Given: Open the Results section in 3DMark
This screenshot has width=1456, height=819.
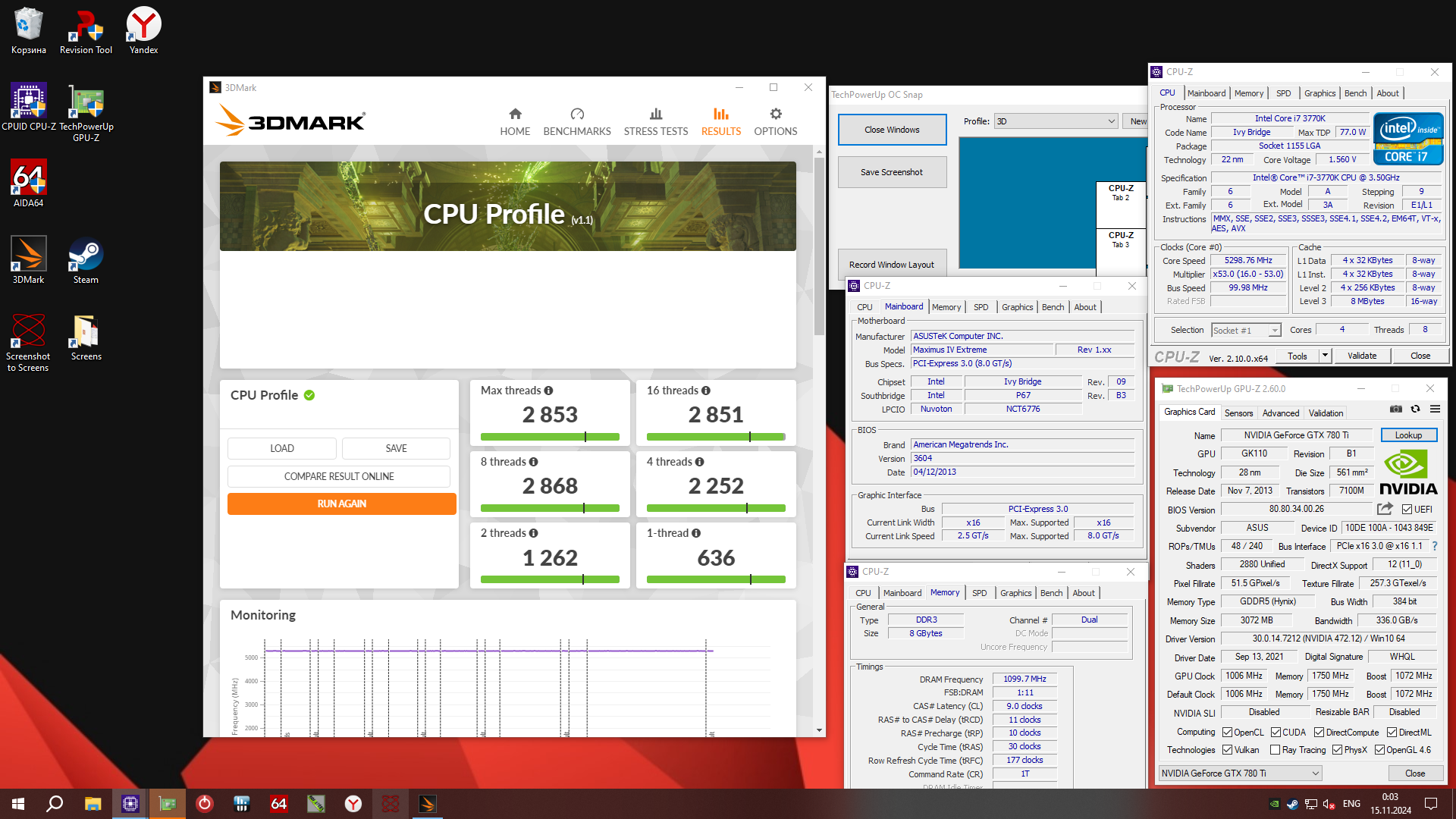Looking at the screenshot, I should pyautogui.click(x=720, y=121).
